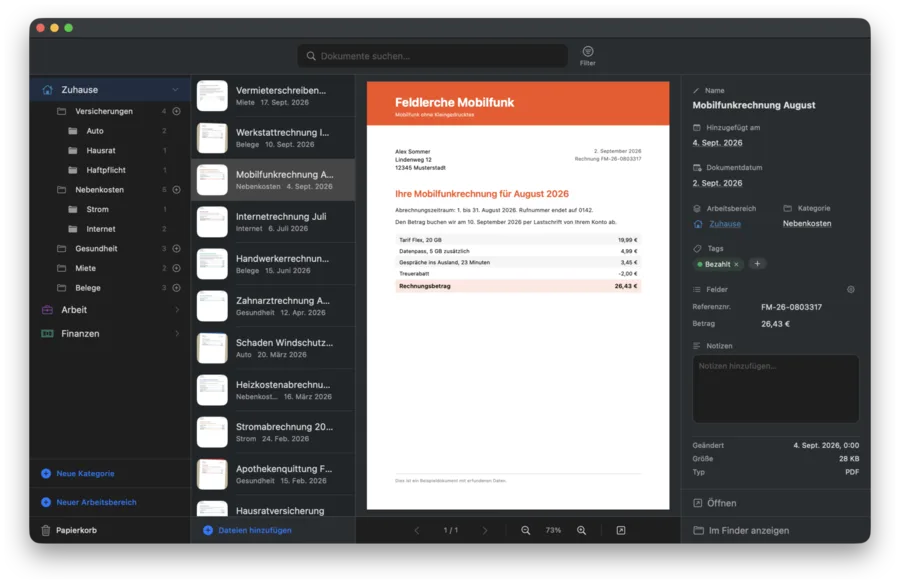Zoom in on the document preview

click(581, 531)
